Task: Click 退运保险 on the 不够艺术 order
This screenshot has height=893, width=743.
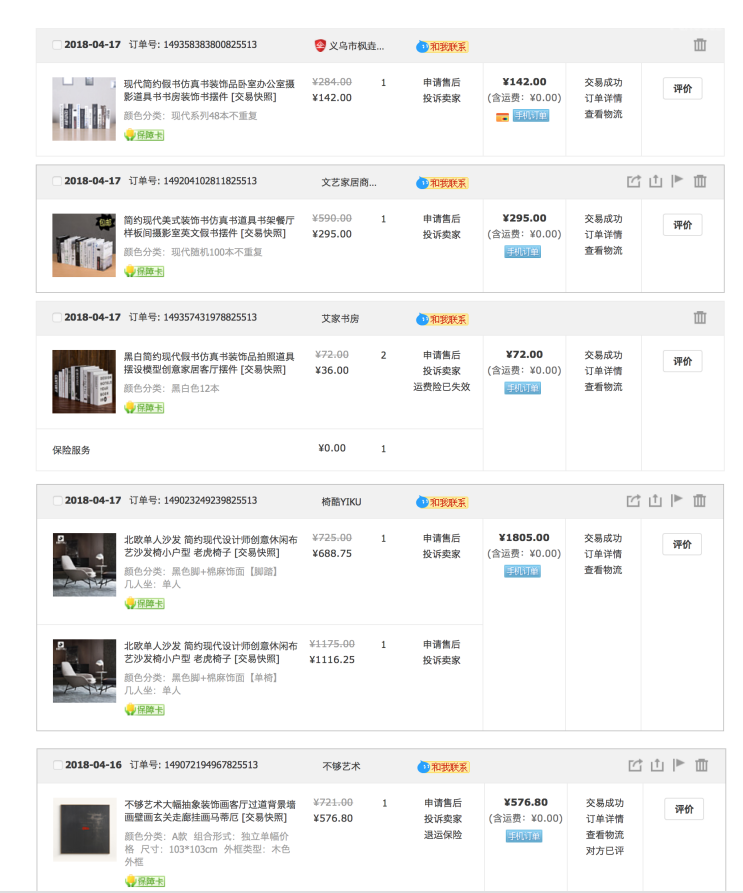Action: click(441, 834)
